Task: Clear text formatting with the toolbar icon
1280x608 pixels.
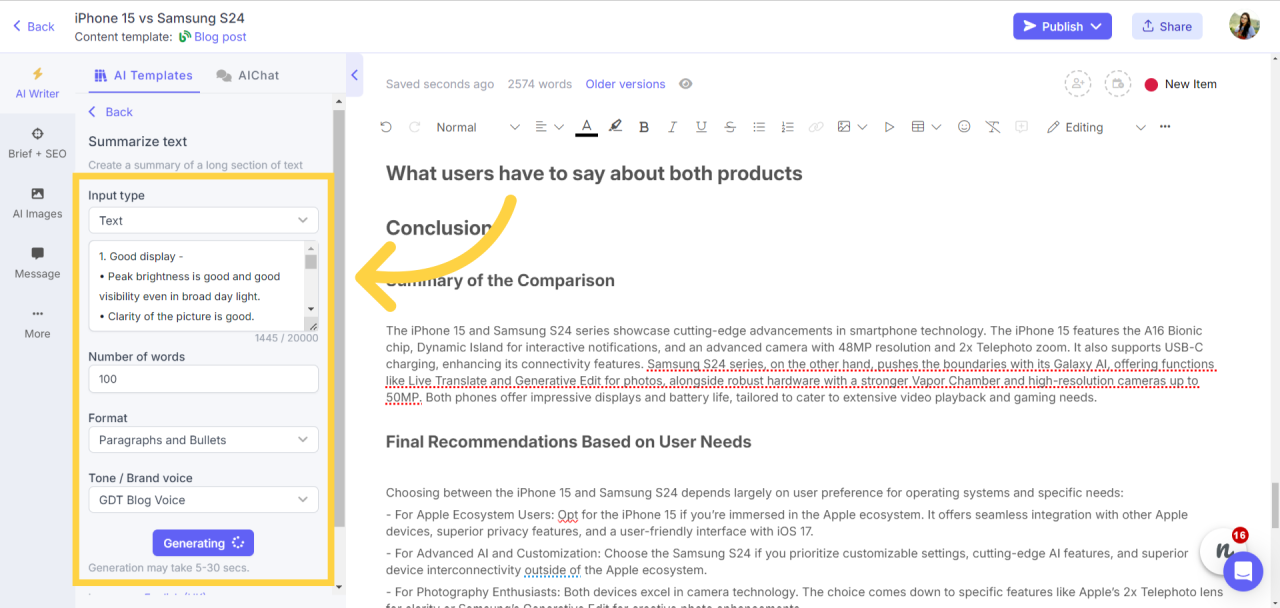Action: tap(992, 127)
